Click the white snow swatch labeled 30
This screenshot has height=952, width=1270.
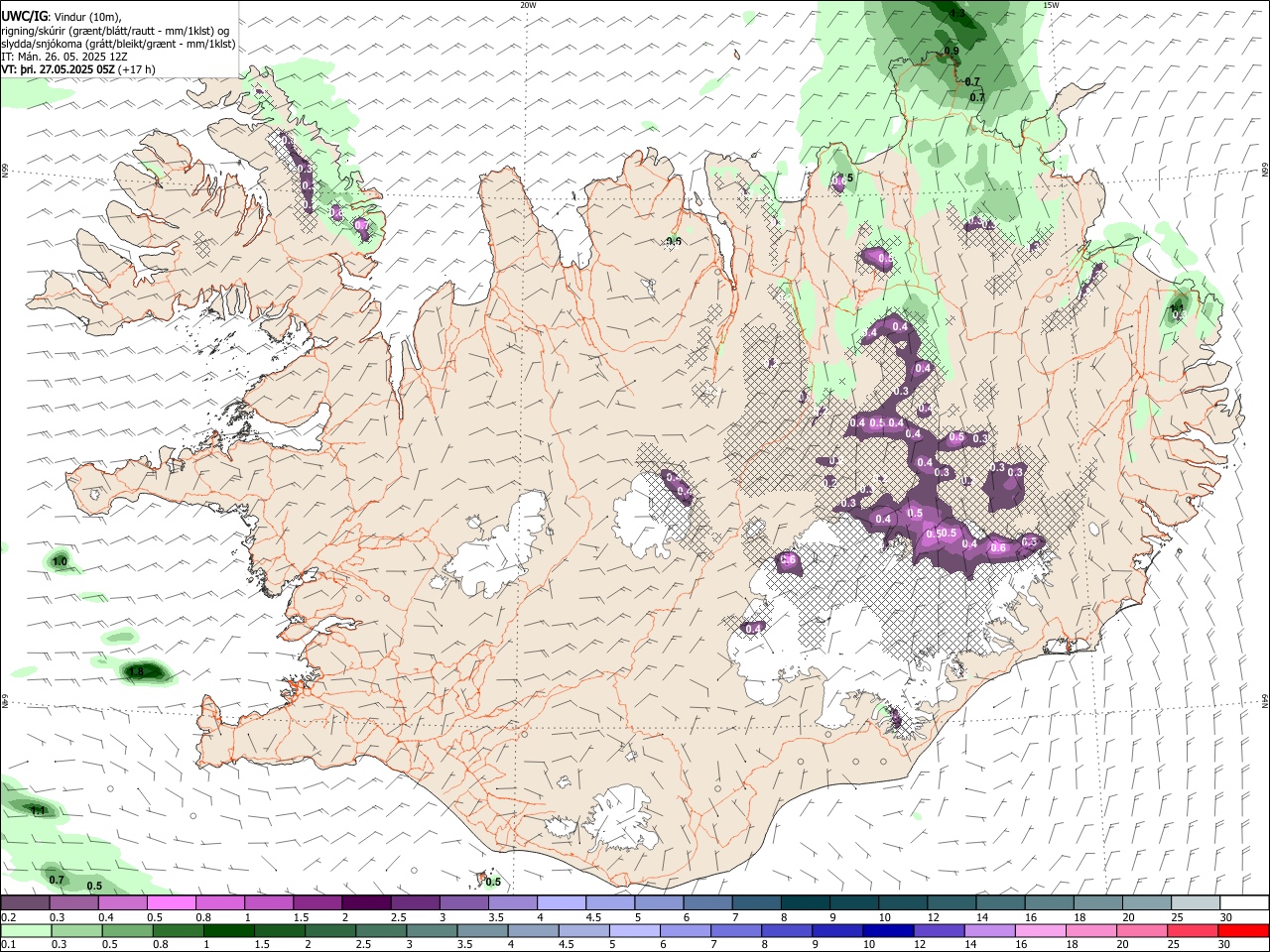pos(1245,902)
